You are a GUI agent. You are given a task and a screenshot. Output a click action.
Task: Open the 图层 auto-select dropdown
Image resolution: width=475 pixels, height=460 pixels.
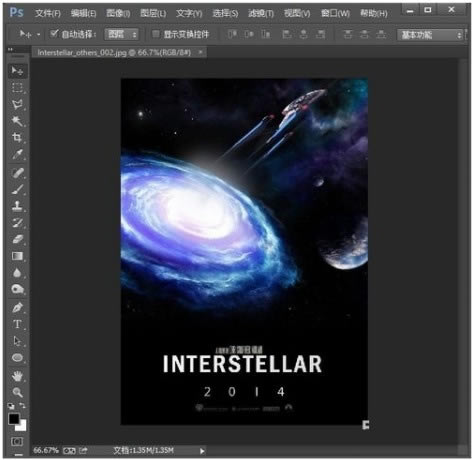tap(122, 34)
